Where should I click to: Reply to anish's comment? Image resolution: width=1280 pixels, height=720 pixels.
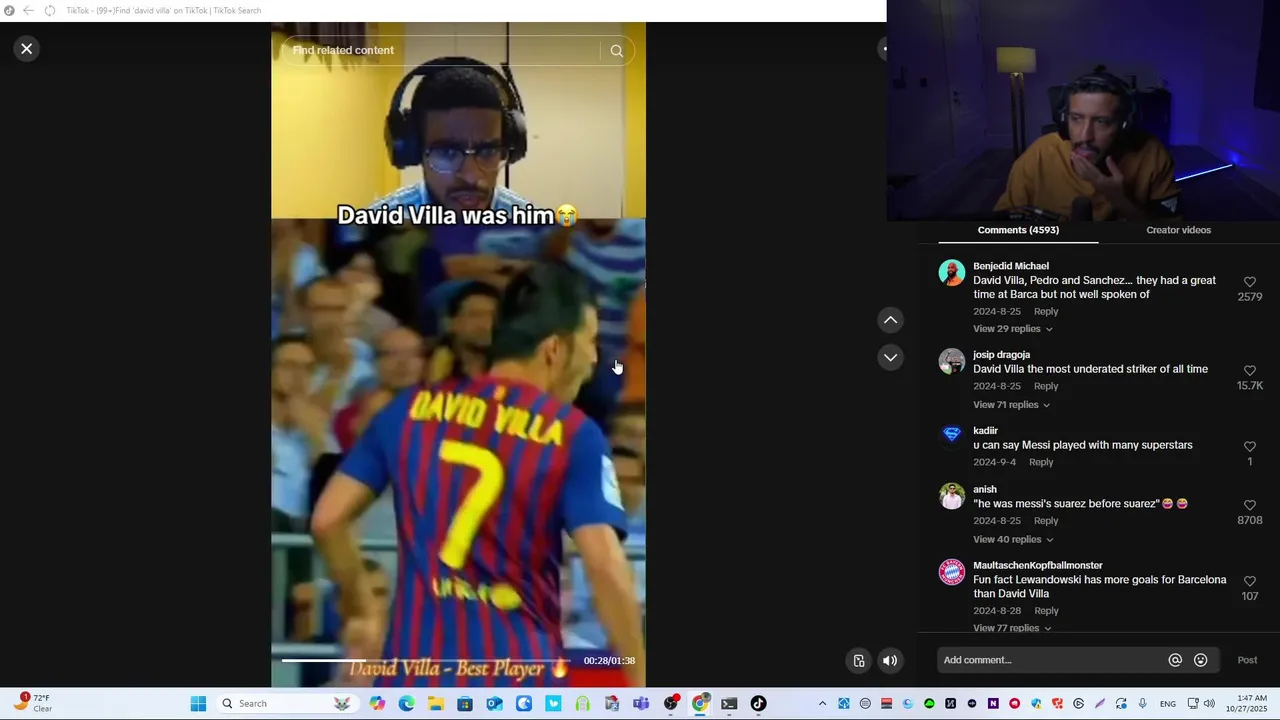click(x=1046, y=521)
